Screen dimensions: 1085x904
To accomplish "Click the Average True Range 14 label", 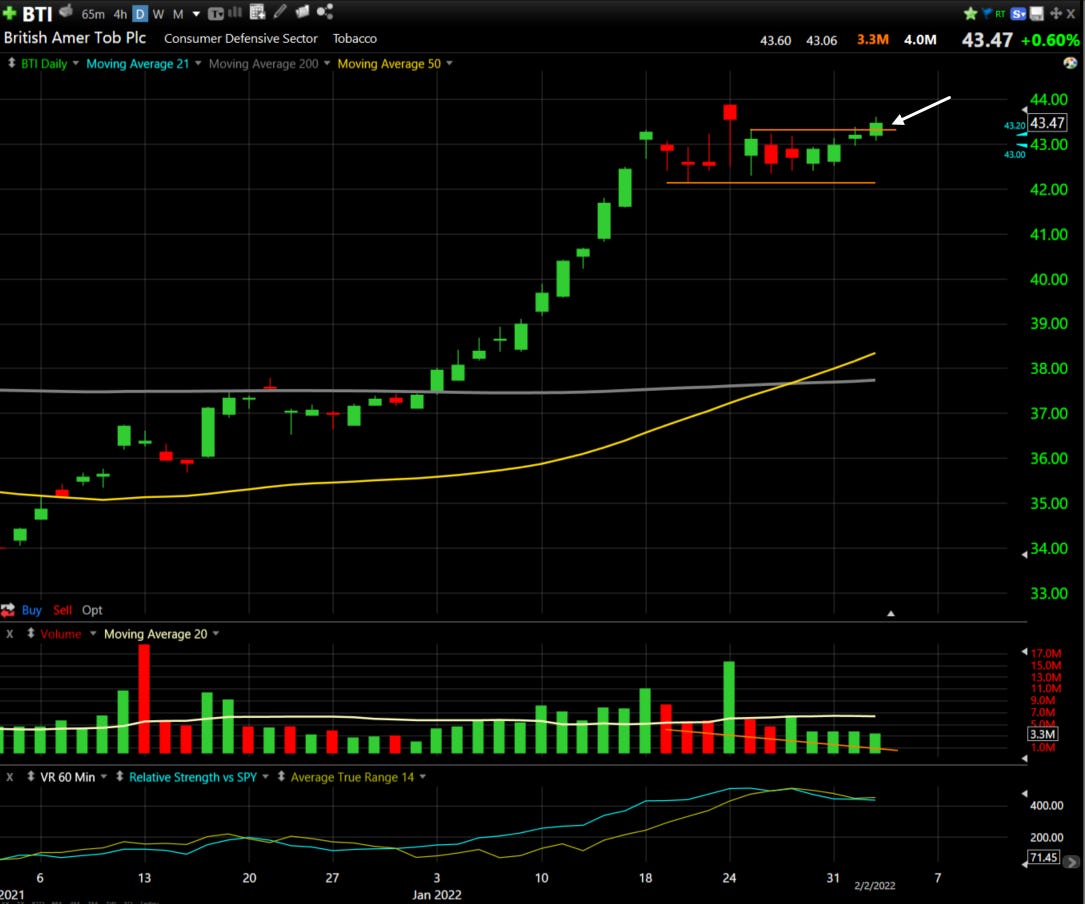I will 352,777.
